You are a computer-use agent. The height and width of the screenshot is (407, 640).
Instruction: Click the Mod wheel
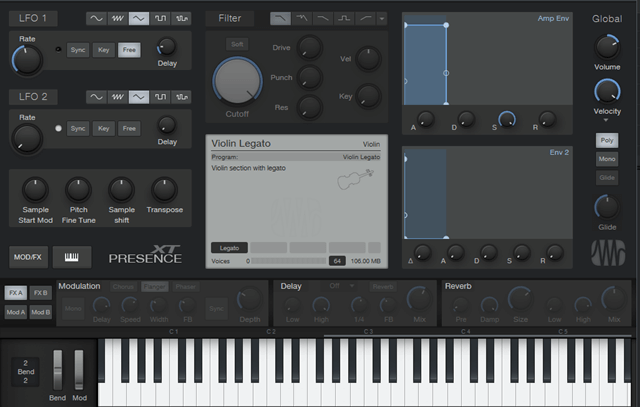point(79,370)
